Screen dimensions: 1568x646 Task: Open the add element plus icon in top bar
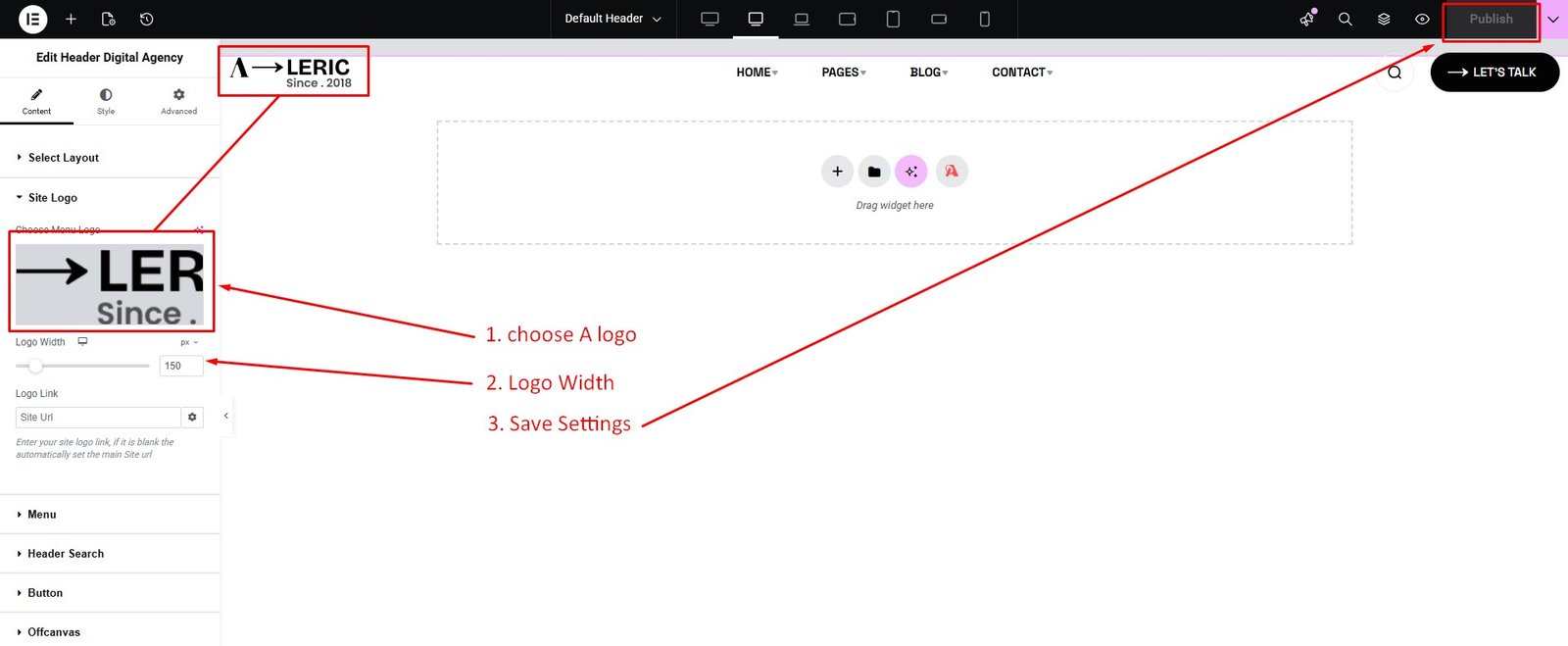71,19
